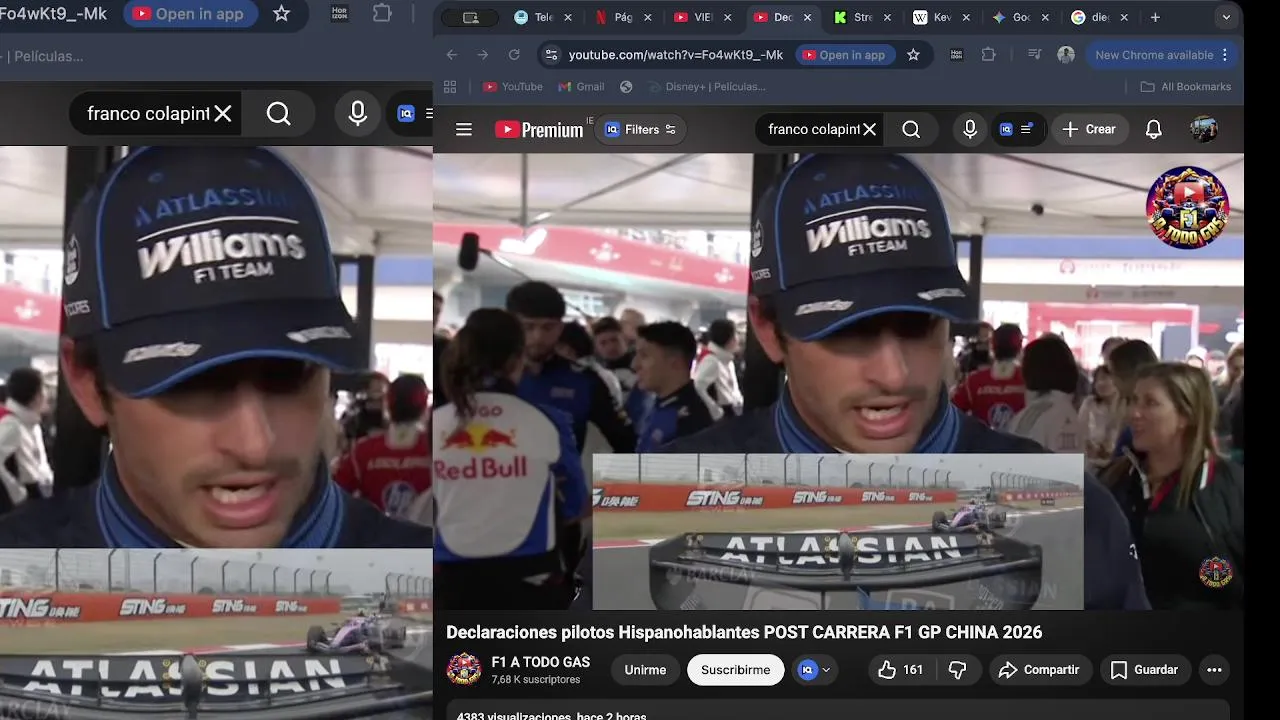Close the Telegram 'Tele' tab

(568, 18)
